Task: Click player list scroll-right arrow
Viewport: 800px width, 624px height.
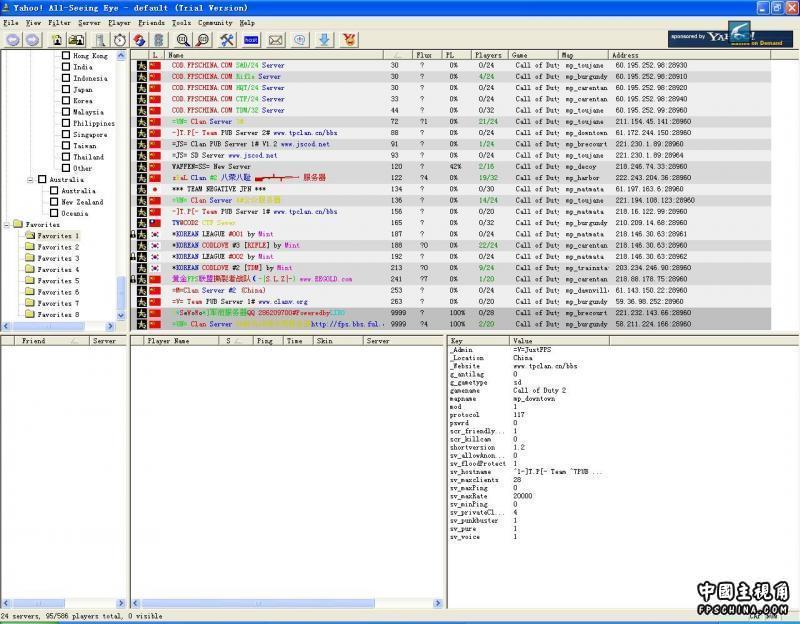Action: pyautogui.click(x=438, y=603)
